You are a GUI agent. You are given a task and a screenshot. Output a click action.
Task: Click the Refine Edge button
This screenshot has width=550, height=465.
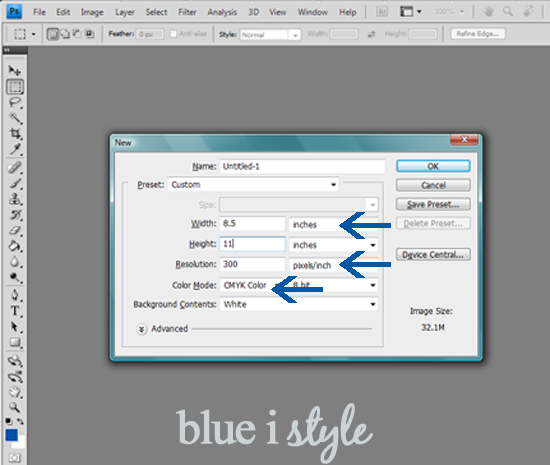[x=478, y=34]
